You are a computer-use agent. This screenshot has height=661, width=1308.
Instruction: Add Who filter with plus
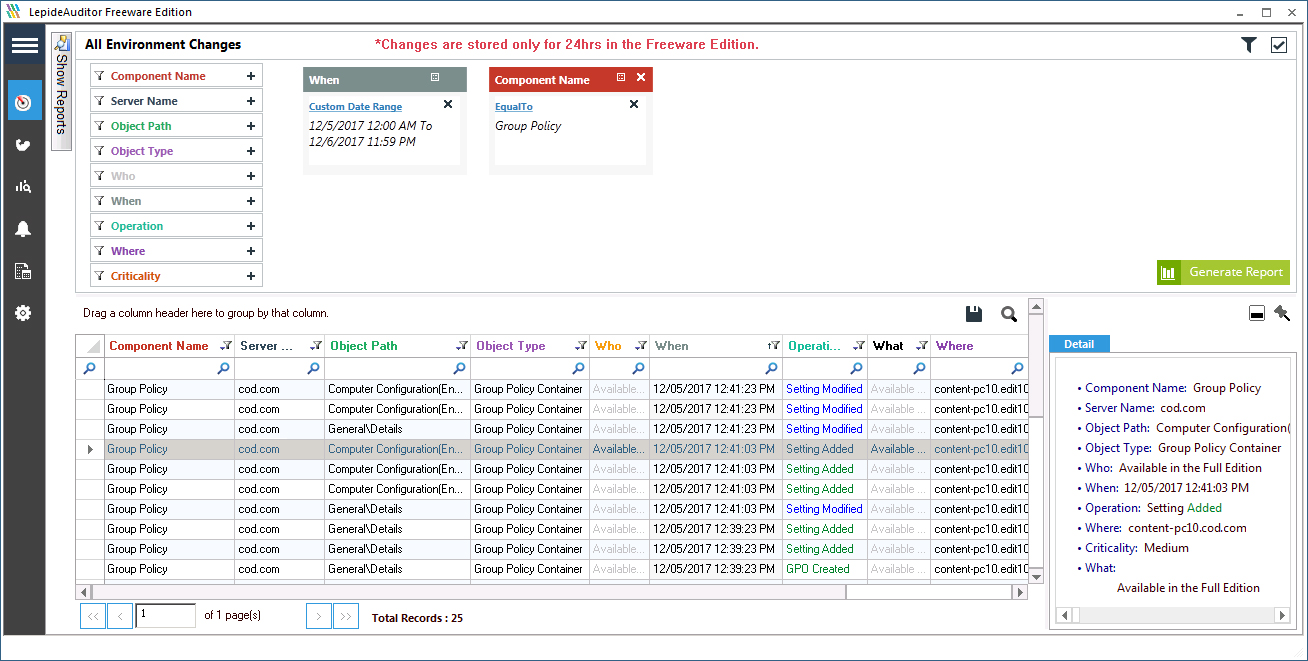(251, 176)
